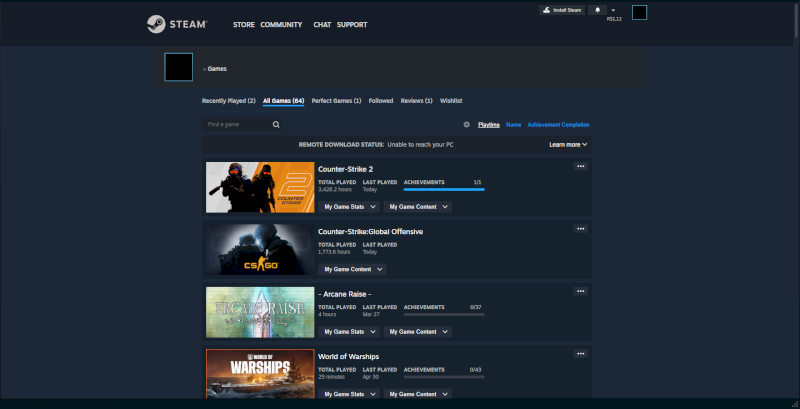Open the gear settings icon beside Playtime

(x=466, y=124)
